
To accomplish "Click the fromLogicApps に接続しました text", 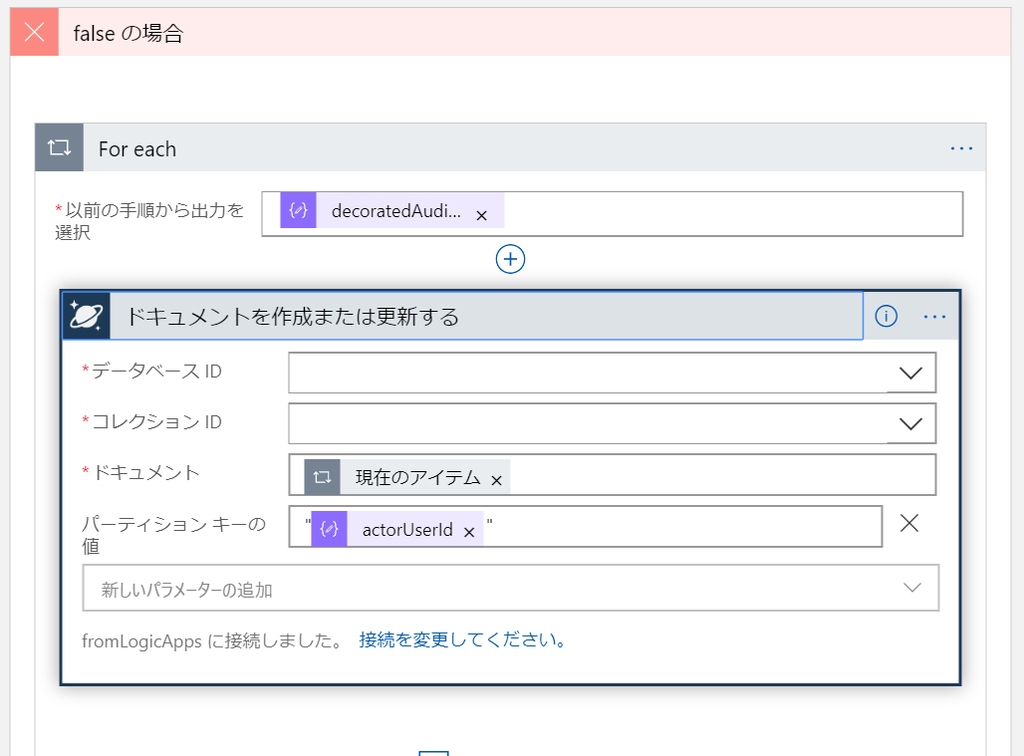I will 213,641.
